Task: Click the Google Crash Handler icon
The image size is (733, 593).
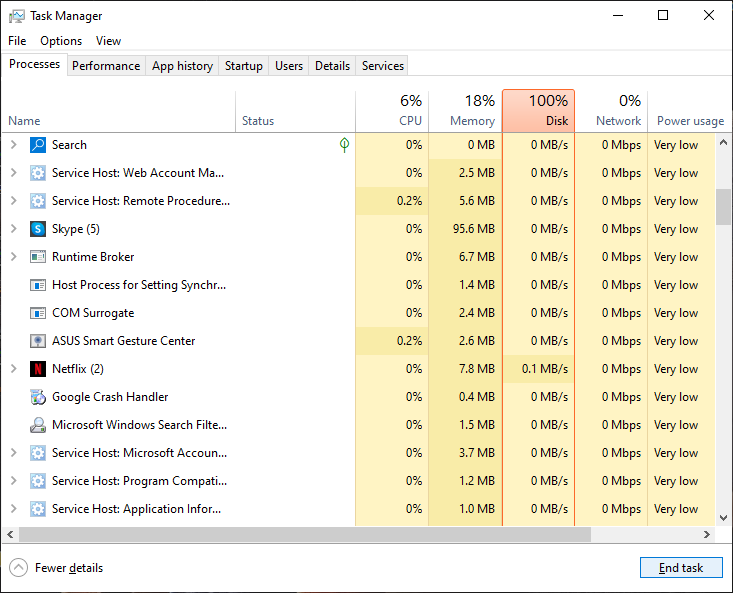Action: coord(38,397)
